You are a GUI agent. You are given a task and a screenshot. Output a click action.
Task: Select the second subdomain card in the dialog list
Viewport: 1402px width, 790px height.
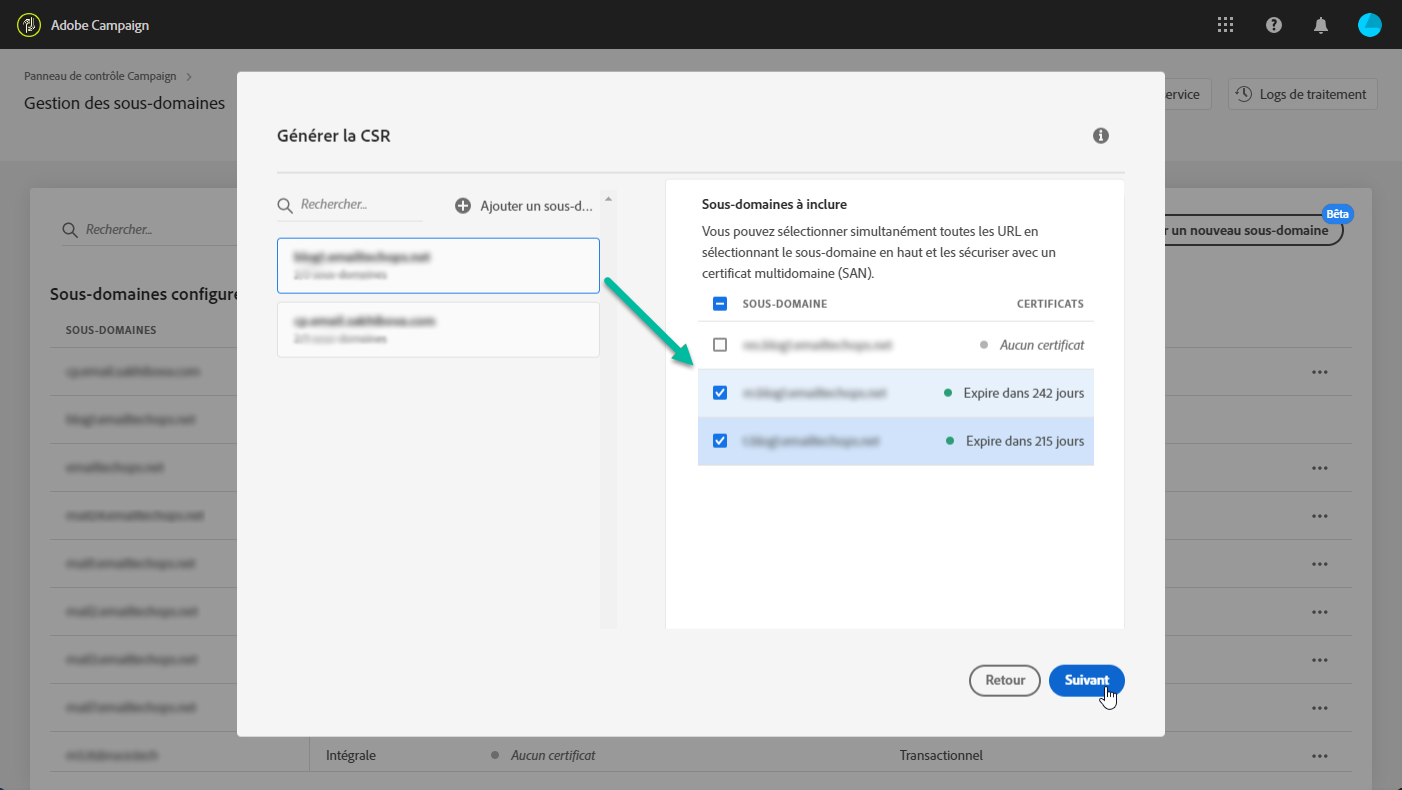[438, 330]
